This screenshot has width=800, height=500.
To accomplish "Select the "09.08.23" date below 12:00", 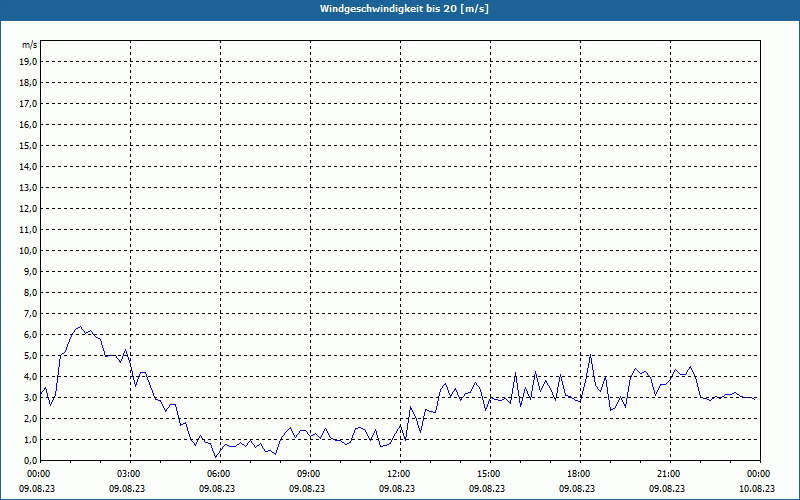I will [397, 488].
